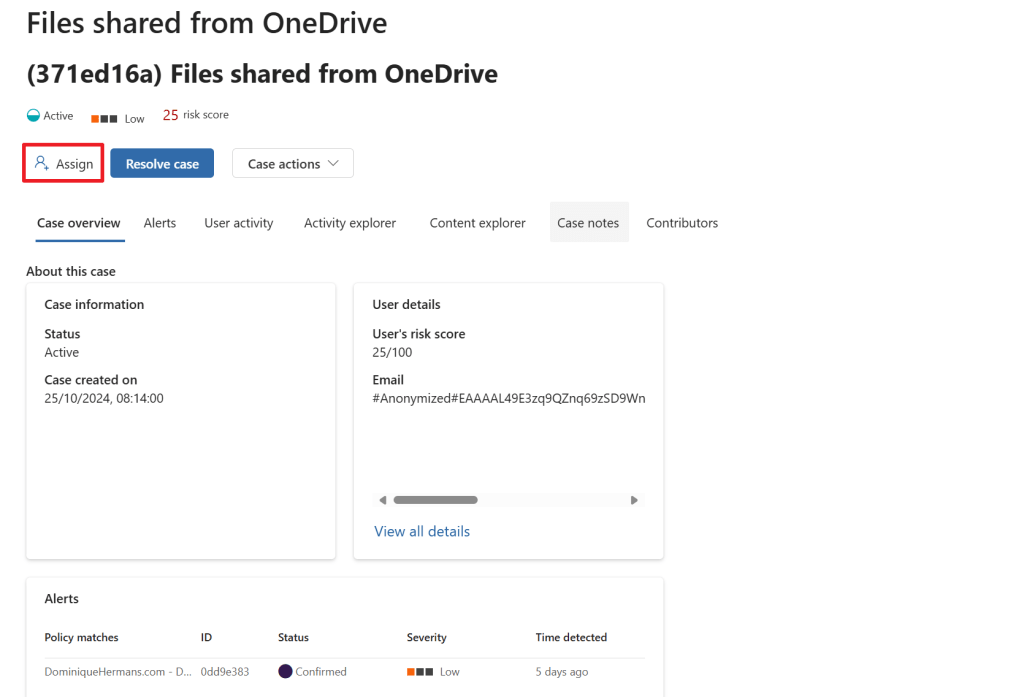
Task: Click the Confirmed status circle icon
Action: tap(285, 672)
